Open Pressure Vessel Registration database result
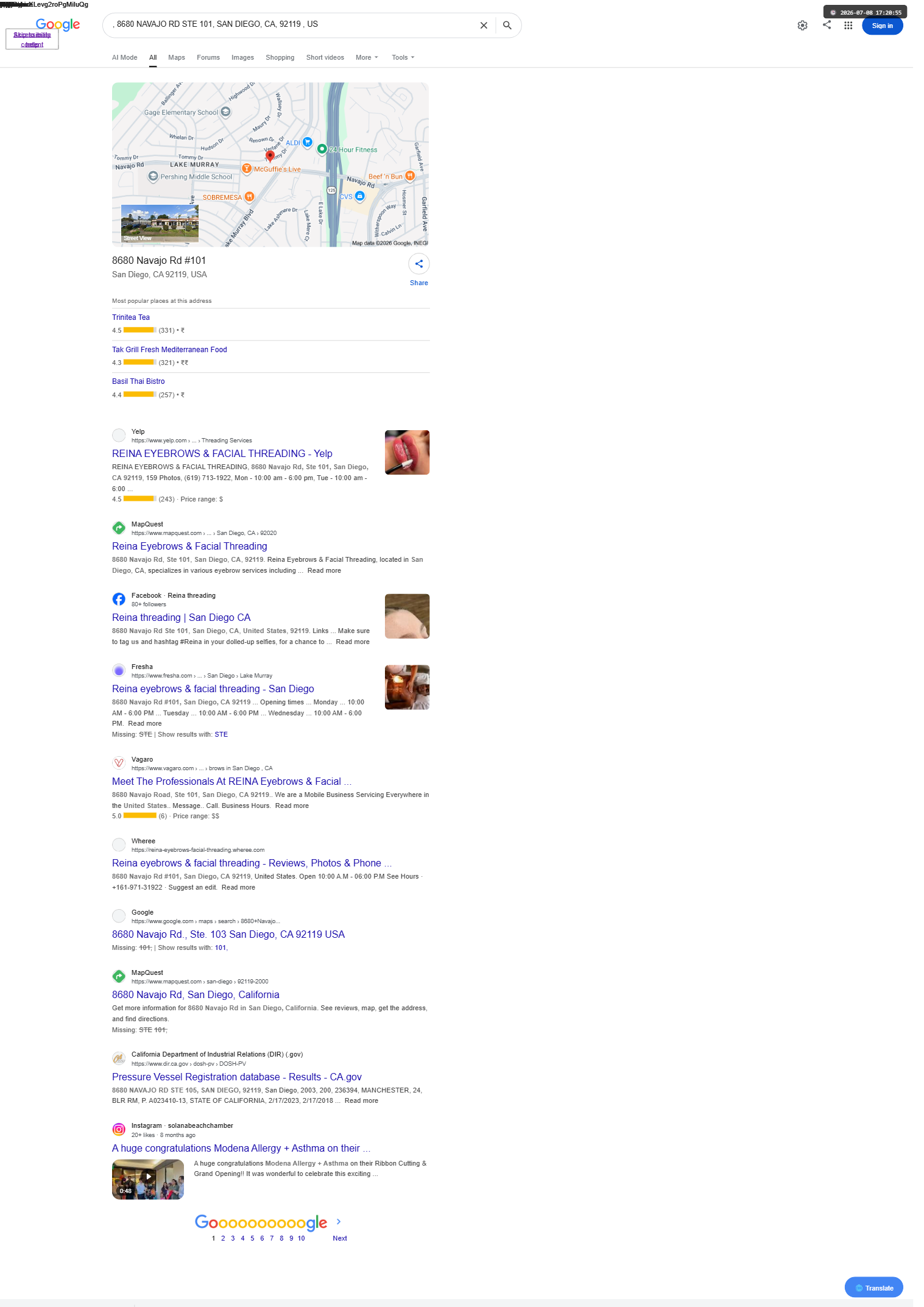924x1307 pixels. coord(237,1077)
